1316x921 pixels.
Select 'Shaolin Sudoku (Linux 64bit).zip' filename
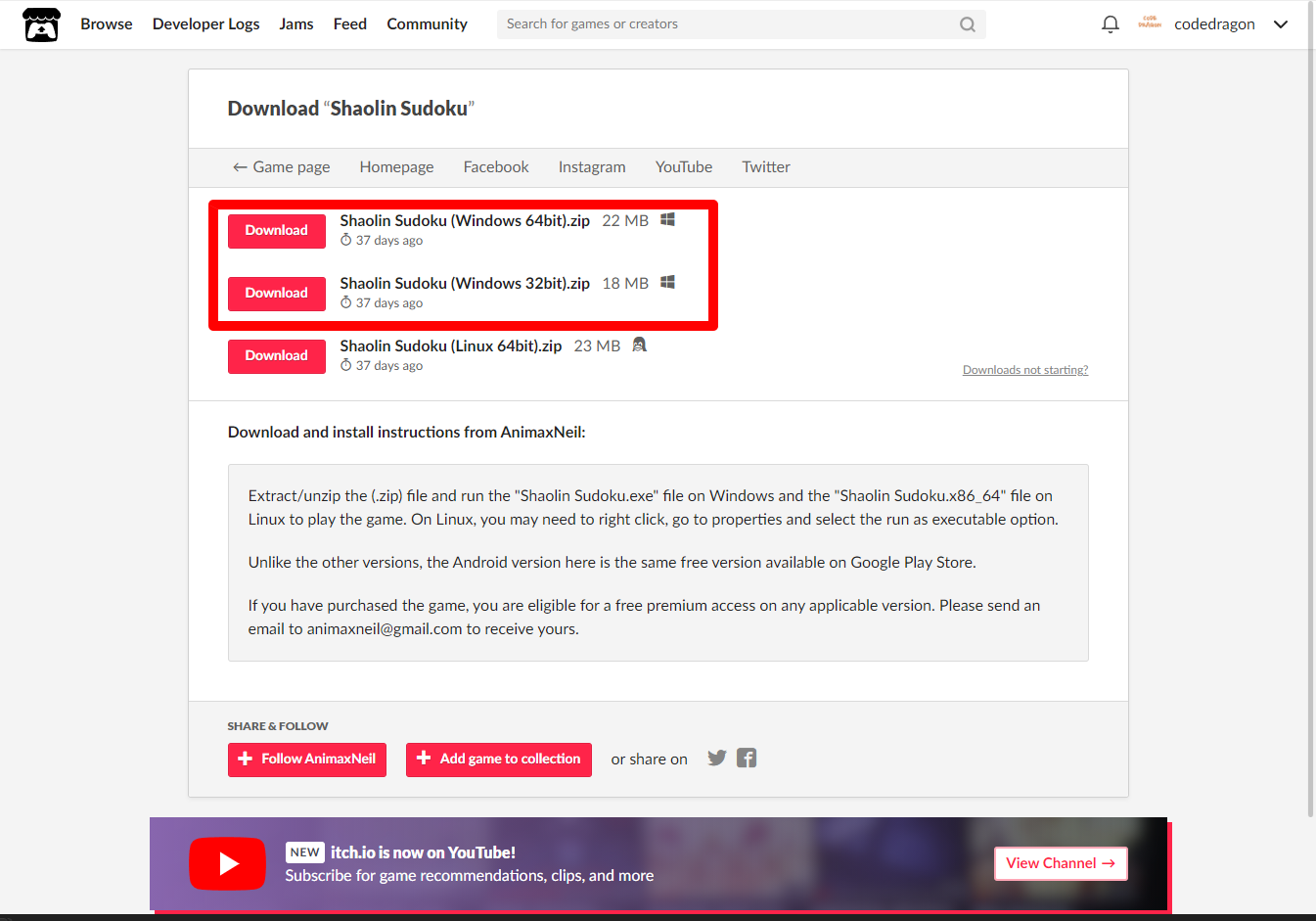451,346
